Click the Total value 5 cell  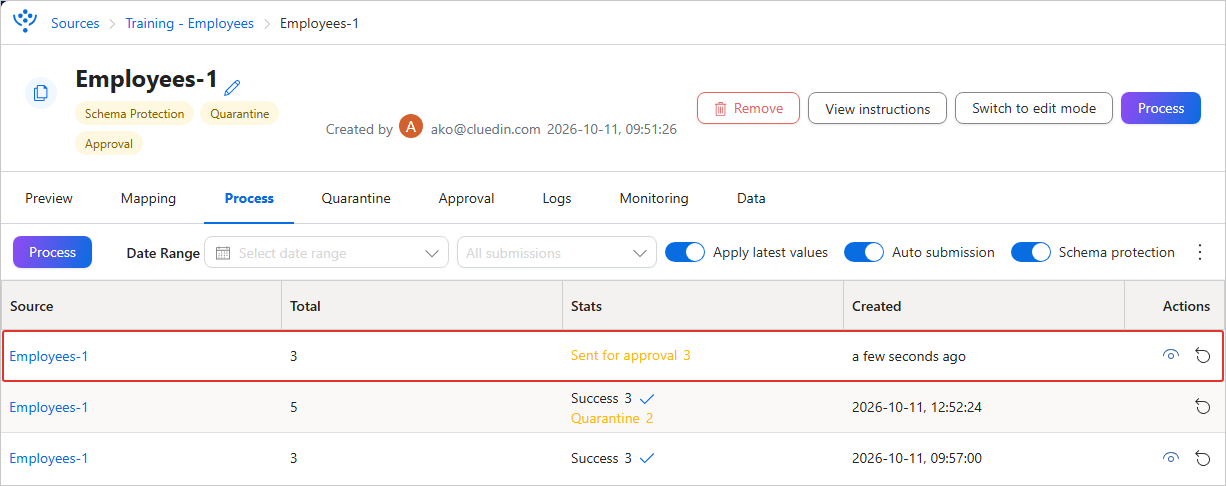click(x=421, y=407)
